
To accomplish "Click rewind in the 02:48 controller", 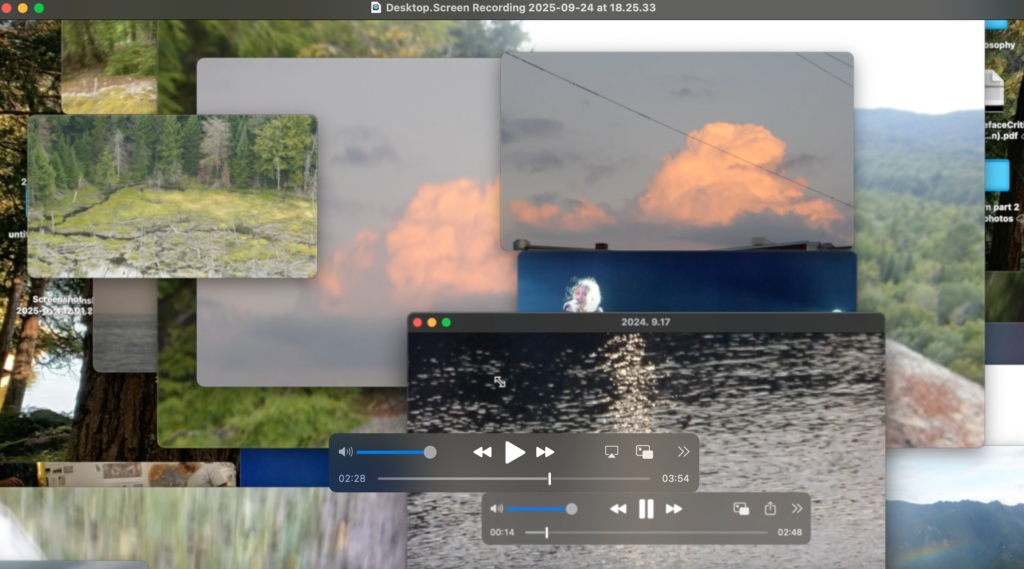I will tap(618, 509).
